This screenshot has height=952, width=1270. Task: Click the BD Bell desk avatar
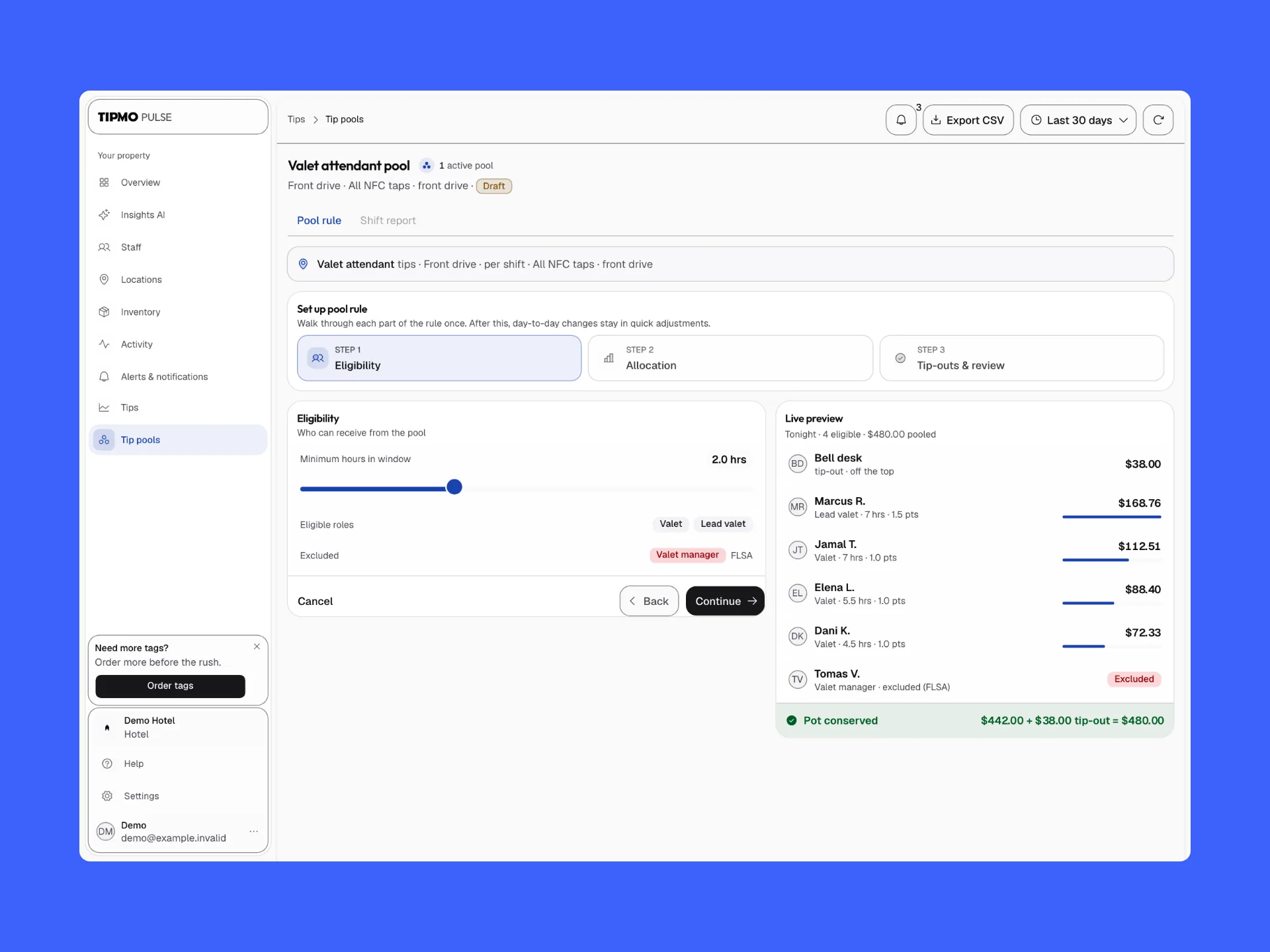[798, 464]
